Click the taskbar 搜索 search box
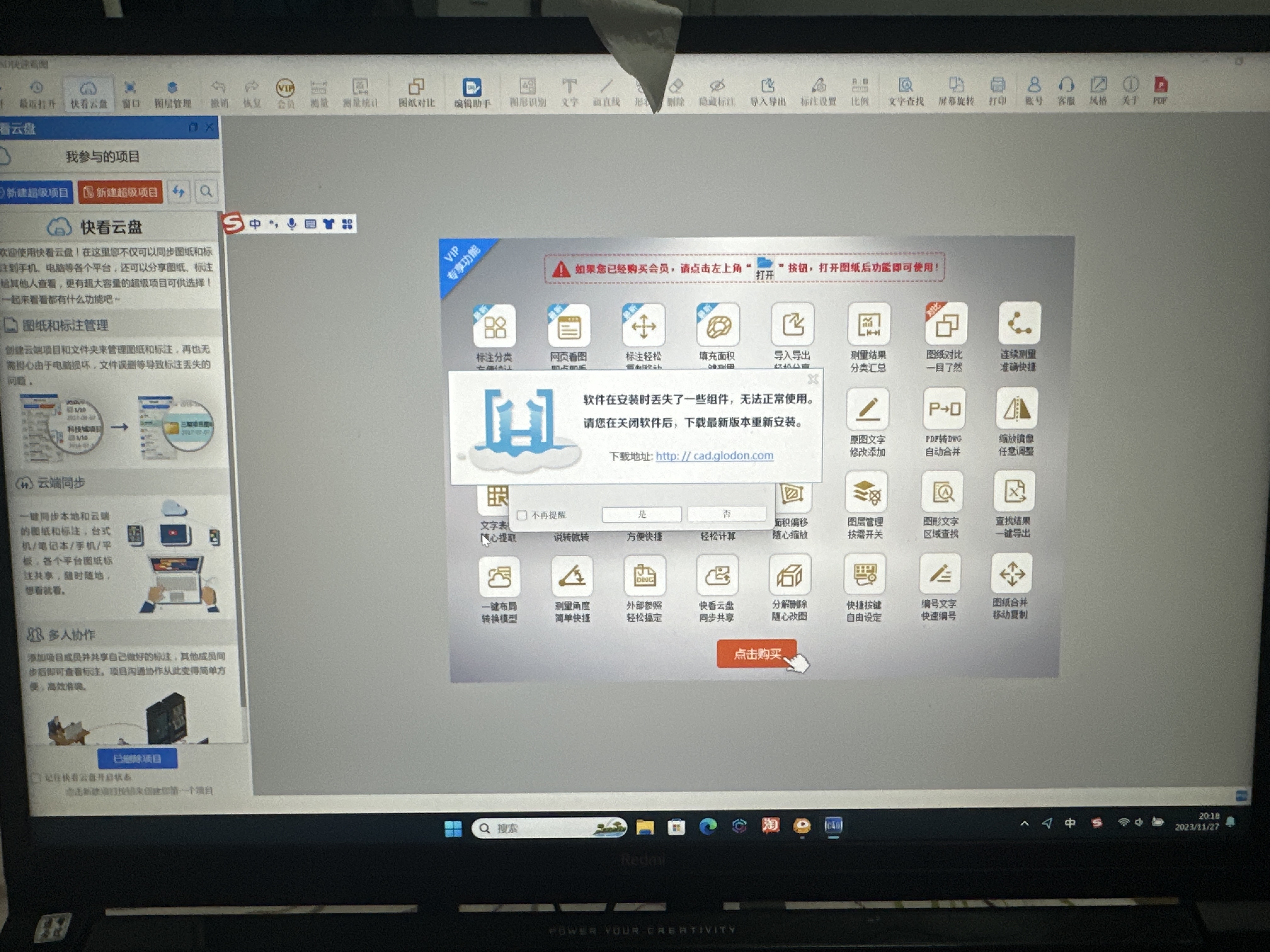 (548, 828)
